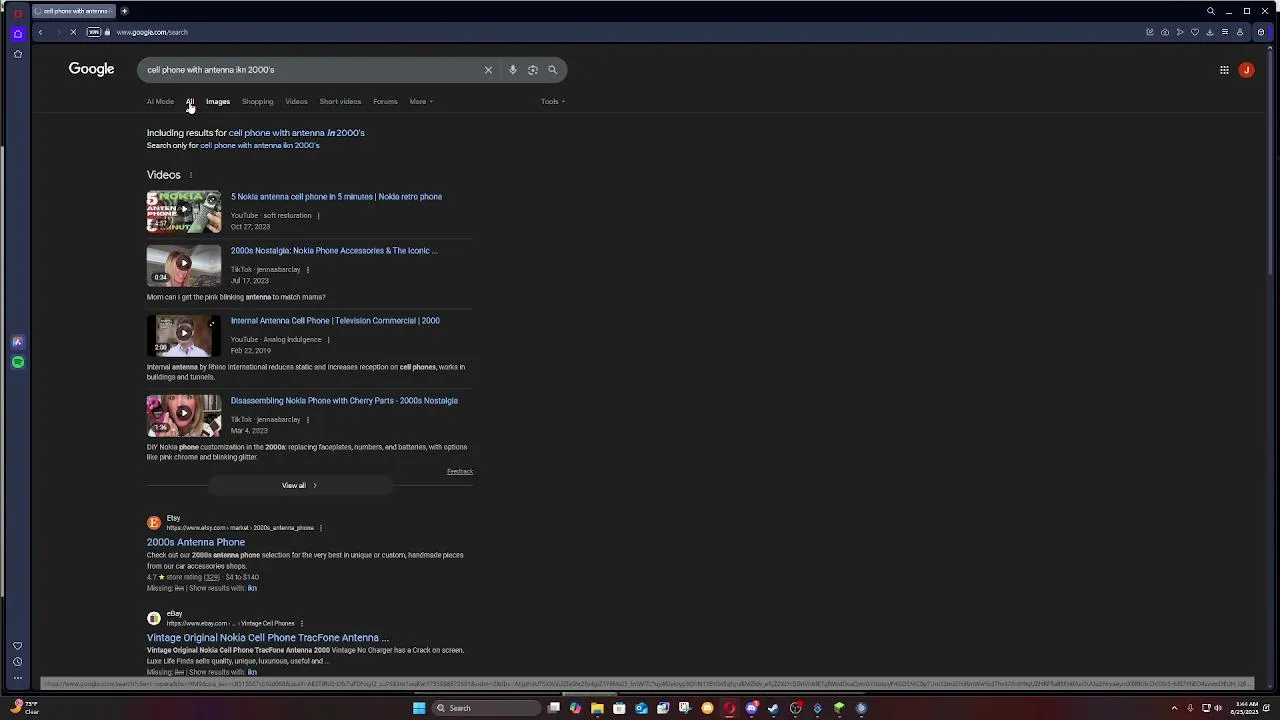Image resolution: width=1280 pixels, height=720 pixels.
Task: Open the send flow arrow icon
Action: click(x=1179, y=32)
